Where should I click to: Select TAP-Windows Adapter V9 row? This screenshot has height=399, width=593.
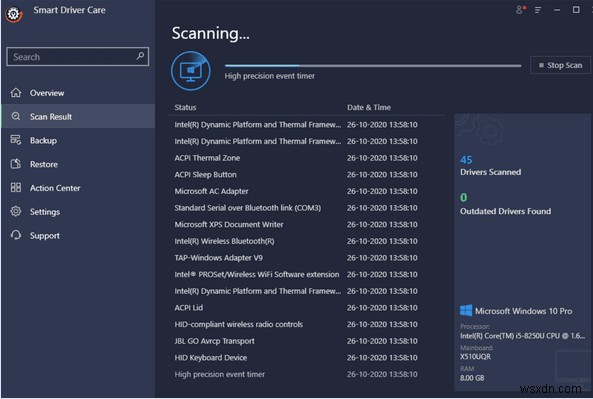(x=306, y=258)
